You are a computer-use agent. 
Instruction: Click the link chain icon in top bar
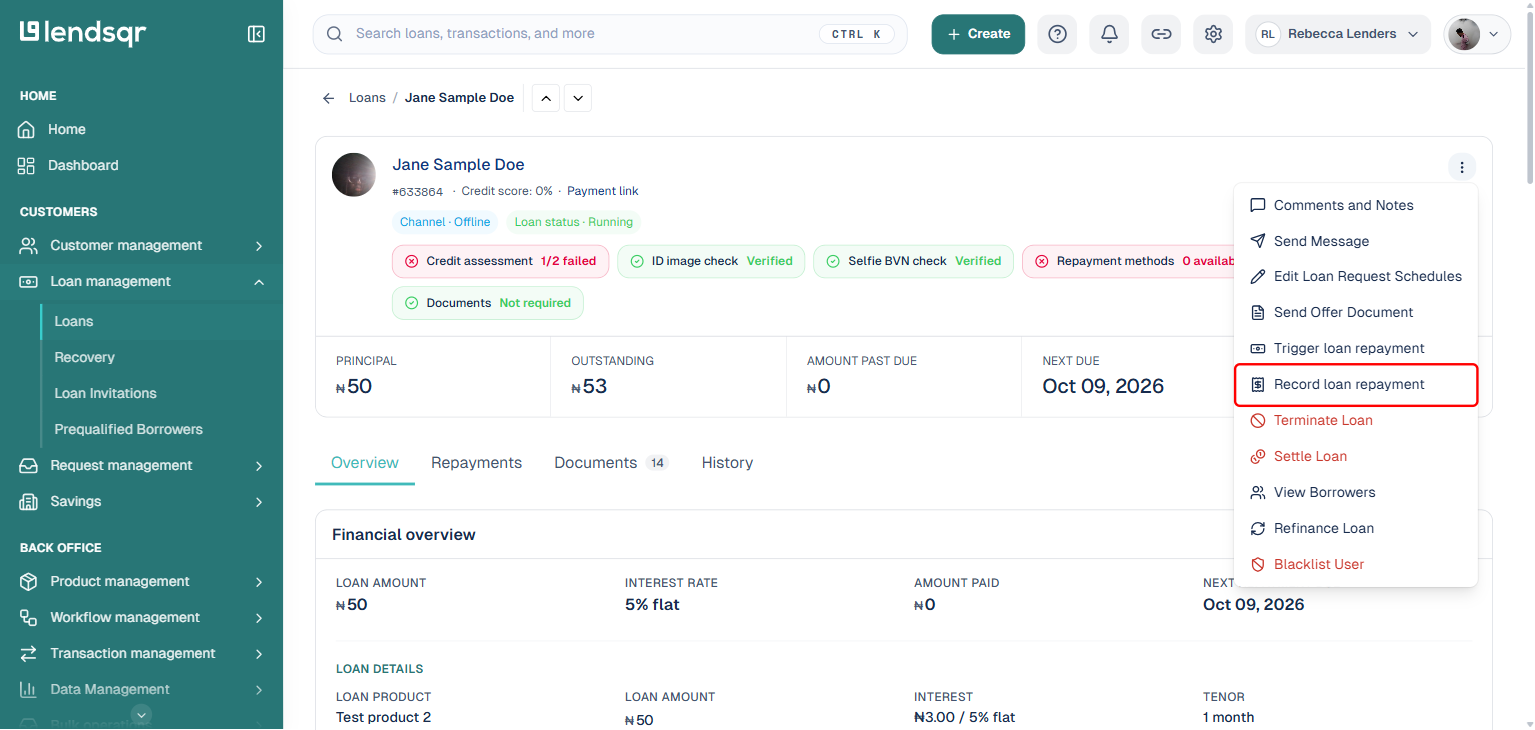pos(1161,34)
